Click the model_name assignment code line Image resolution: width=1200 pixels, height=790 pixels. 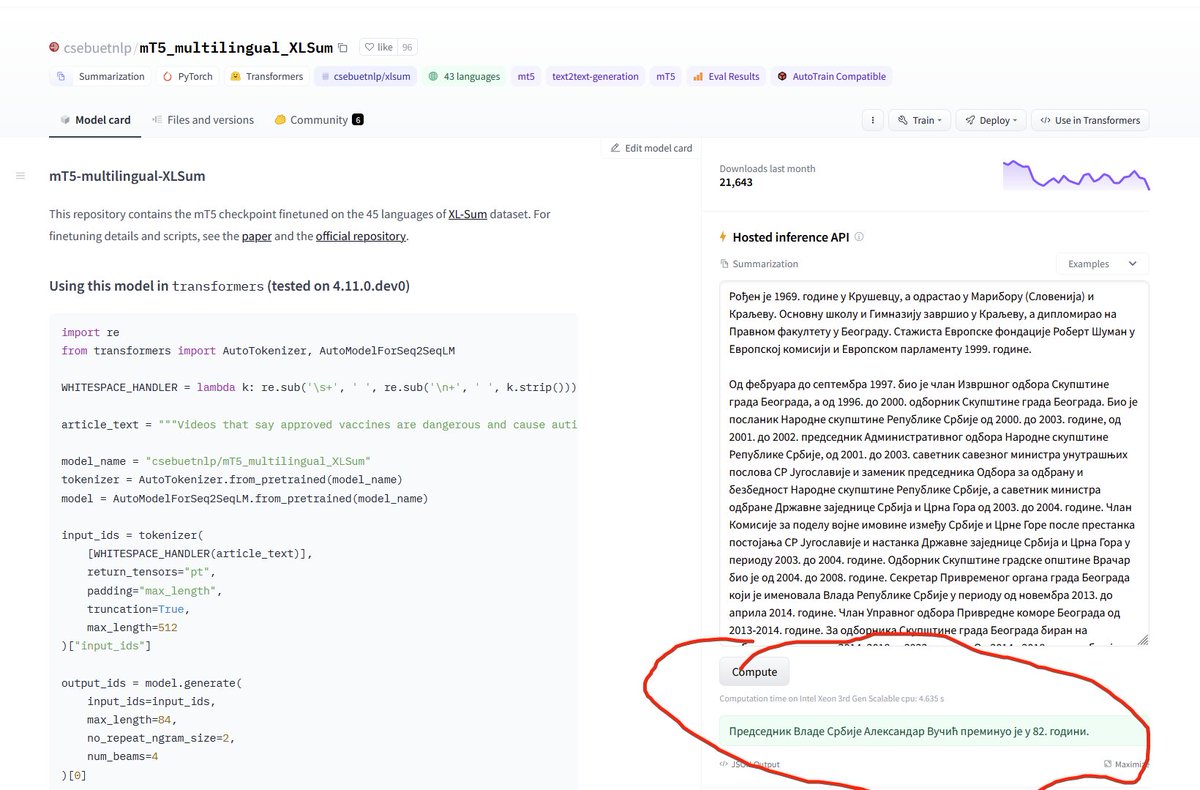pos(215,461)
